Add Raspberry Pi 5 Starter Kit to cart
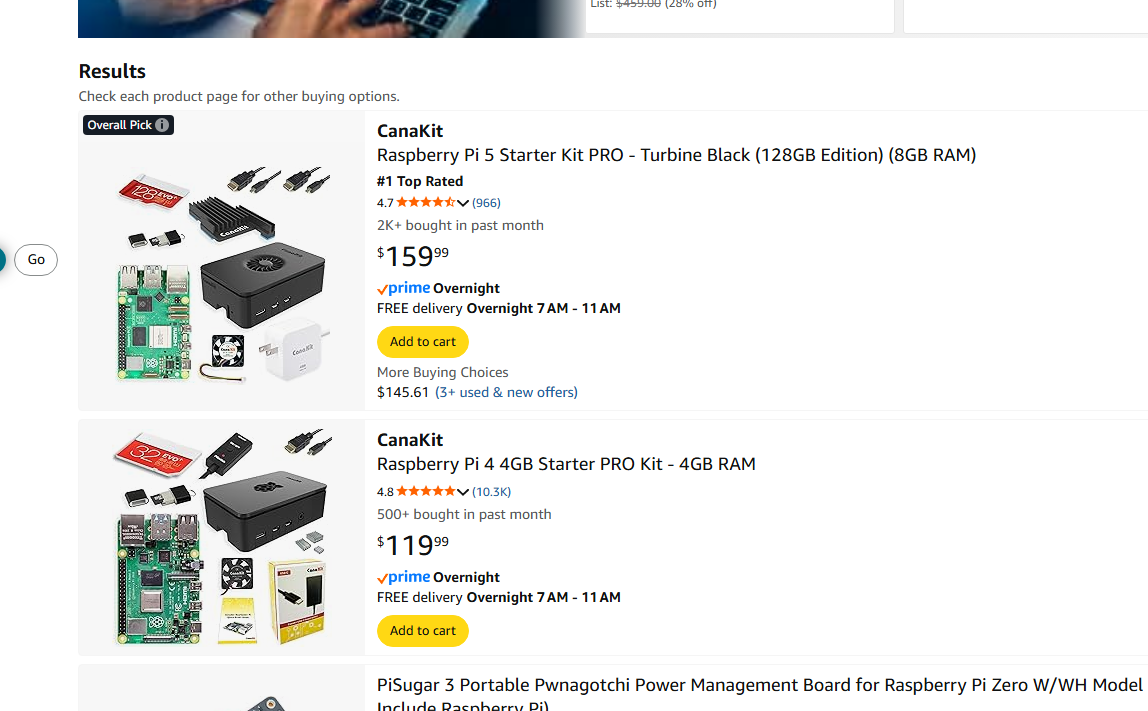This screenshot has height=711, width=1148. 422,342
